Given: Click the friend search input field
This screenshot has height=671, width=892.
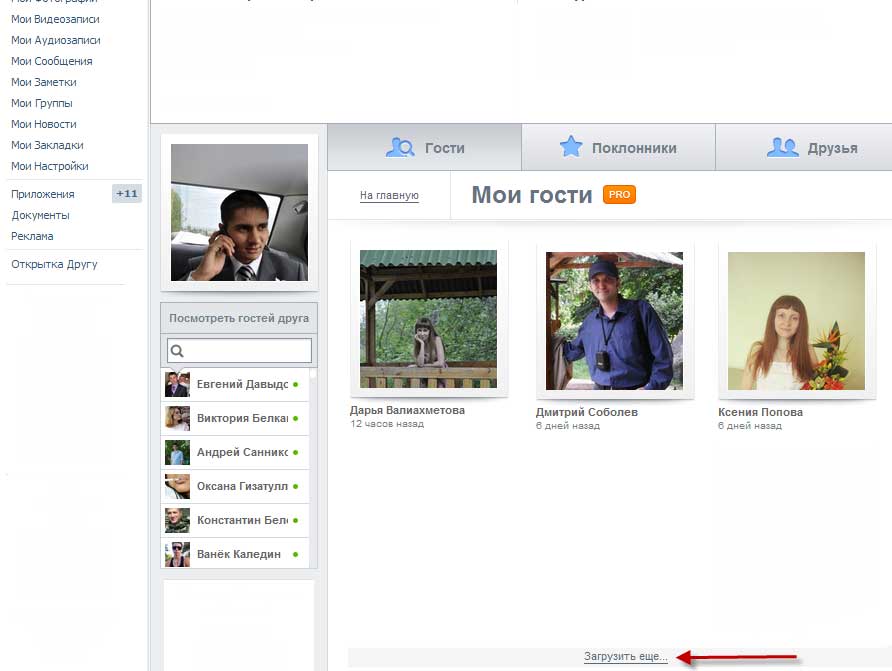Looking at the screenshot, I should [x=239, y=350].
